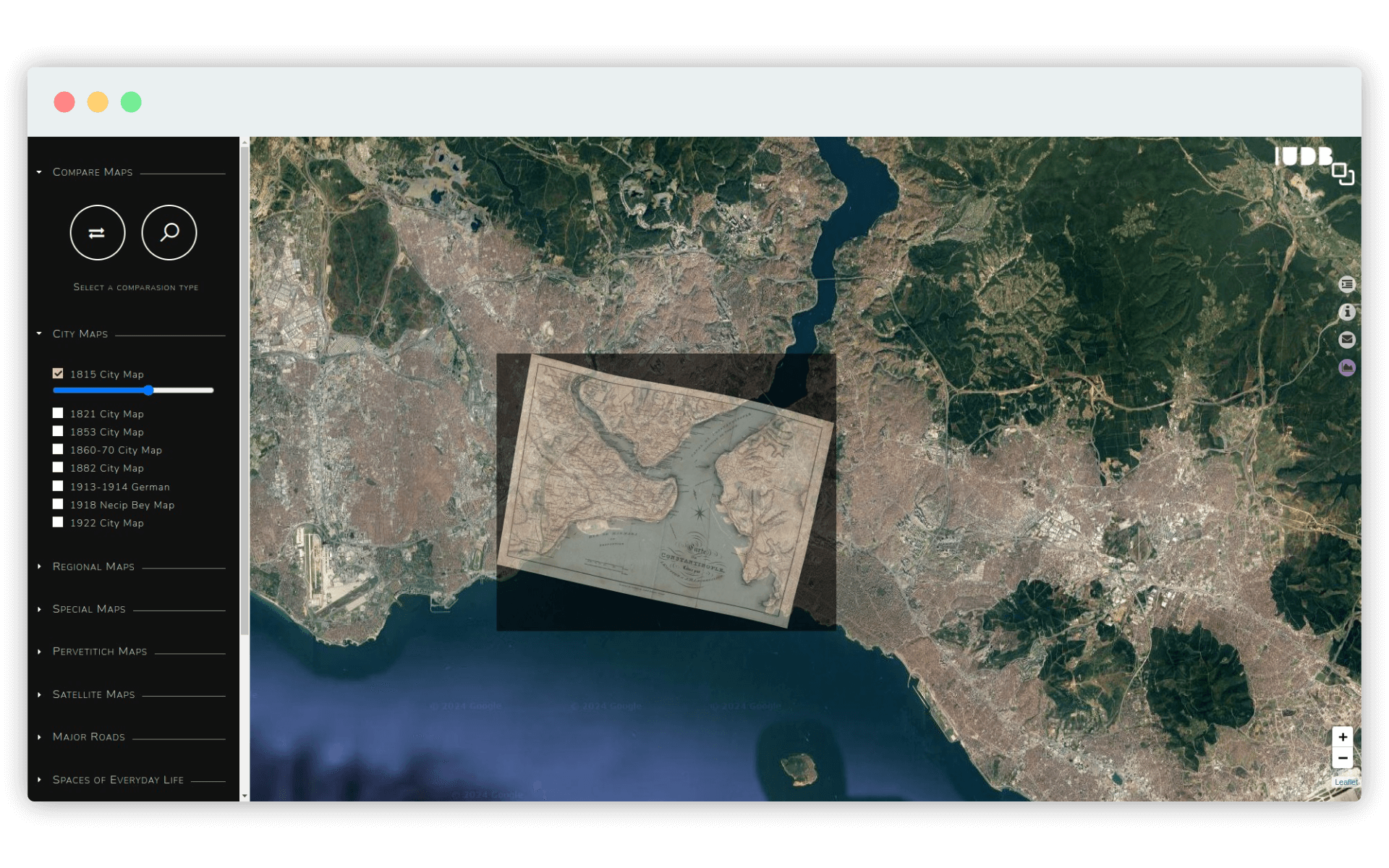This screenshot has height=868, width=1389.
Task: Click the 'Compare Maps' heading text
Action: [93, 172]
